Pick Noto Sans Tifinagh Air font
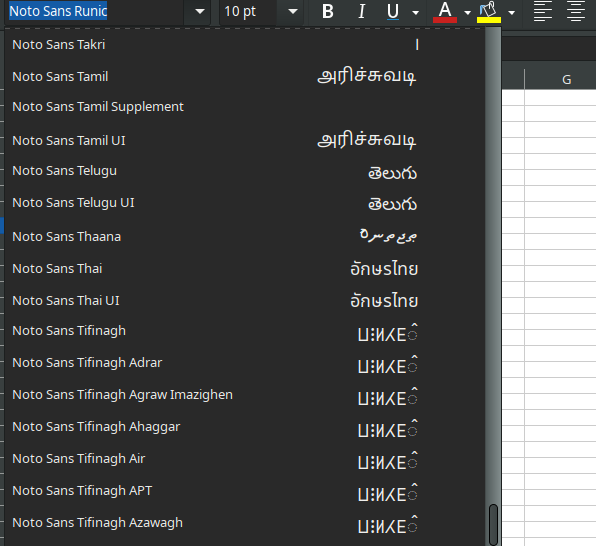This screenshot has width=596, height=546. click(x=245, y=459)
